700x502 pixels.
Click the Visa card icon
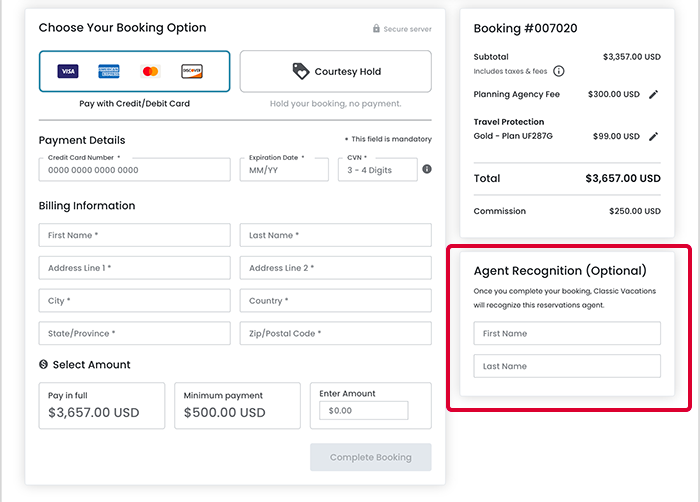click(68, 71)
